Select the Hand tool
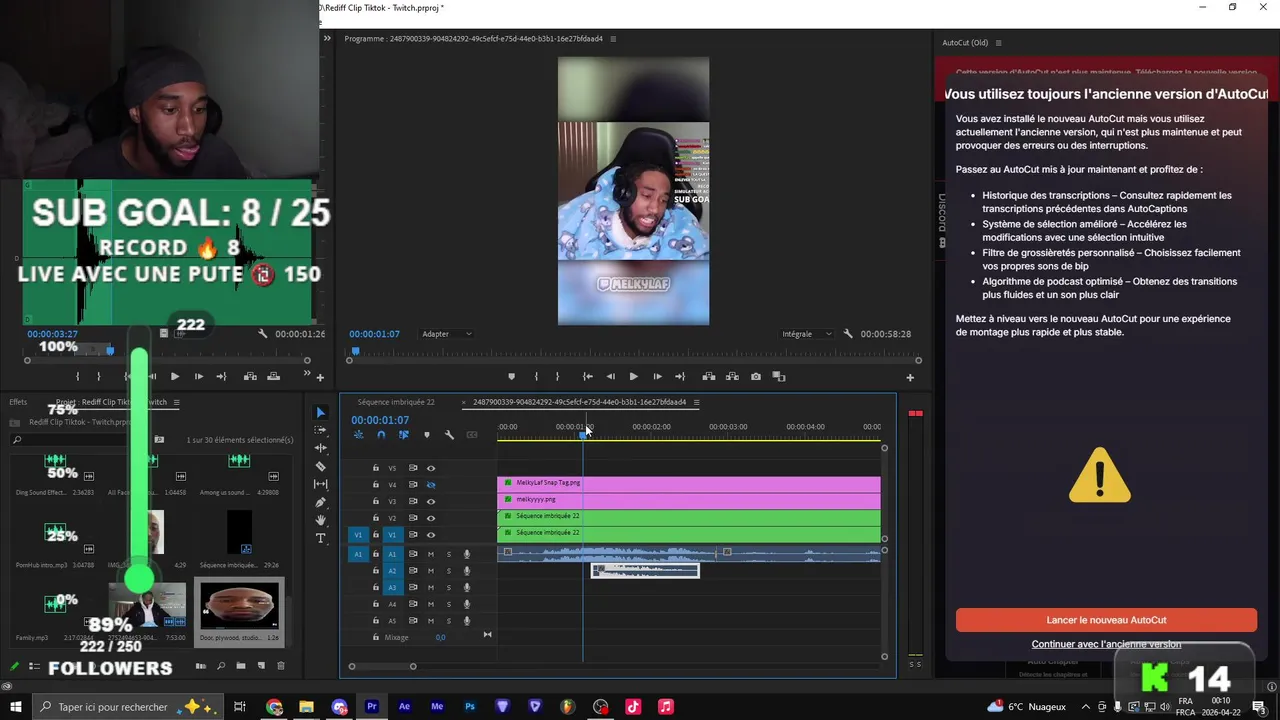Screen dimensions: 1280x720 [x=320, y=520]
